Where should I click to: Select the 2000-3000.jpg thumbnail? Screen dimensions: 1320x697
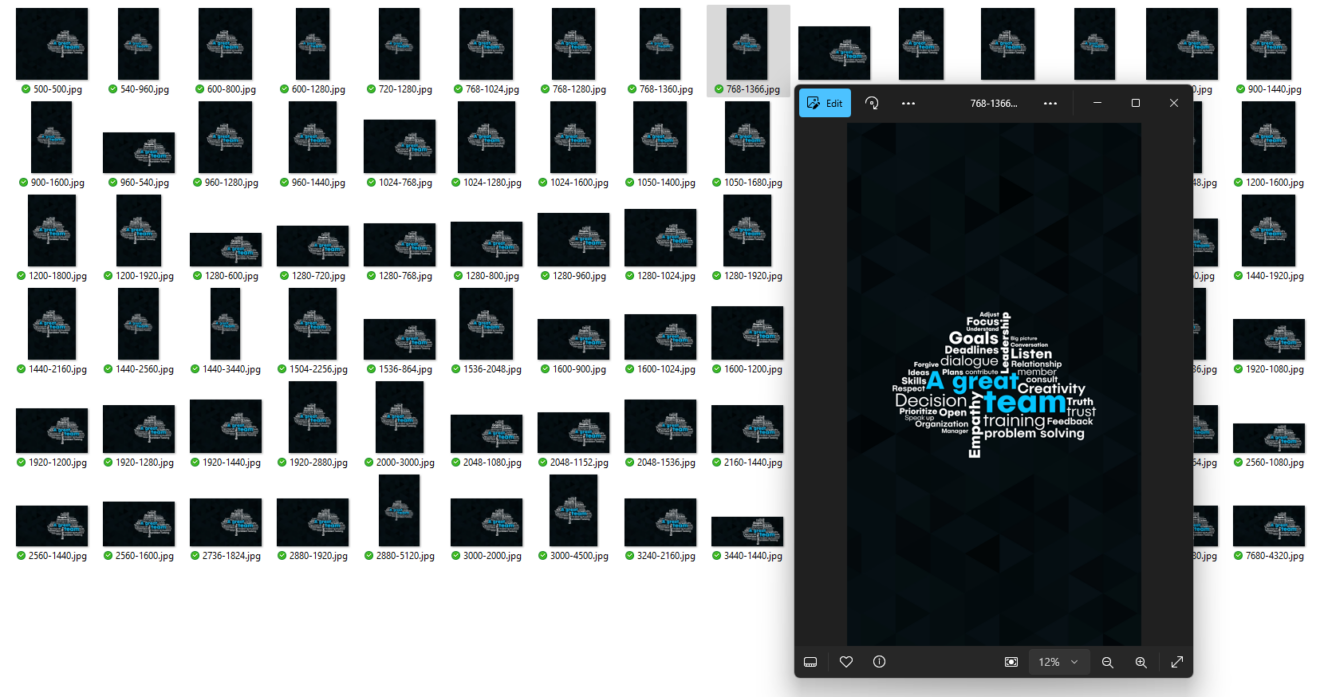point(400,418)
